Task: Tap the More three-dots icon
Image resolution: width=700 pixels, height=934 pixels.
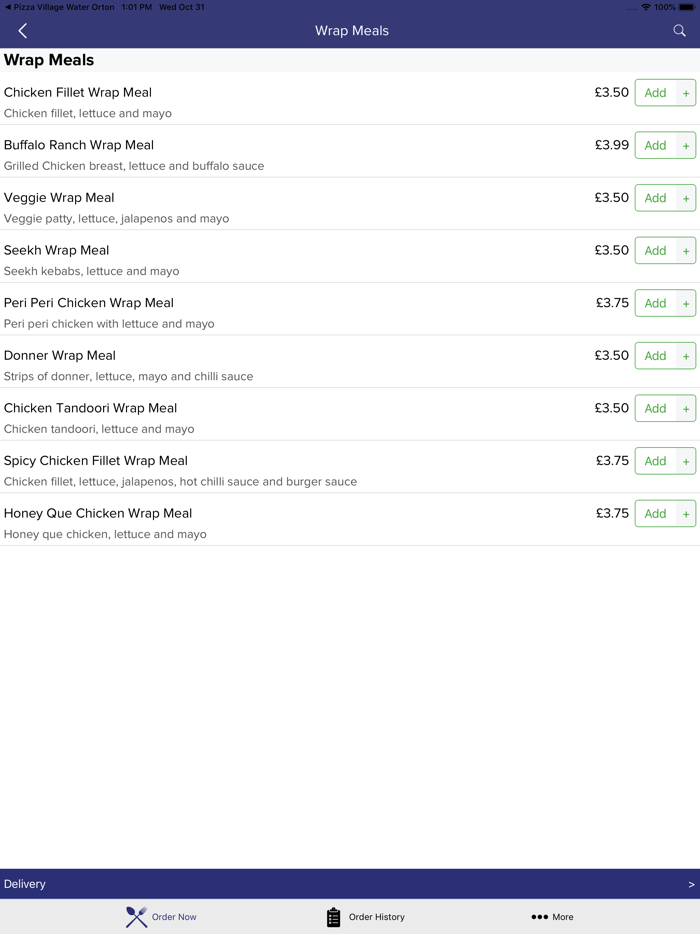Action: pyautogui.click(x=539, y=917)
